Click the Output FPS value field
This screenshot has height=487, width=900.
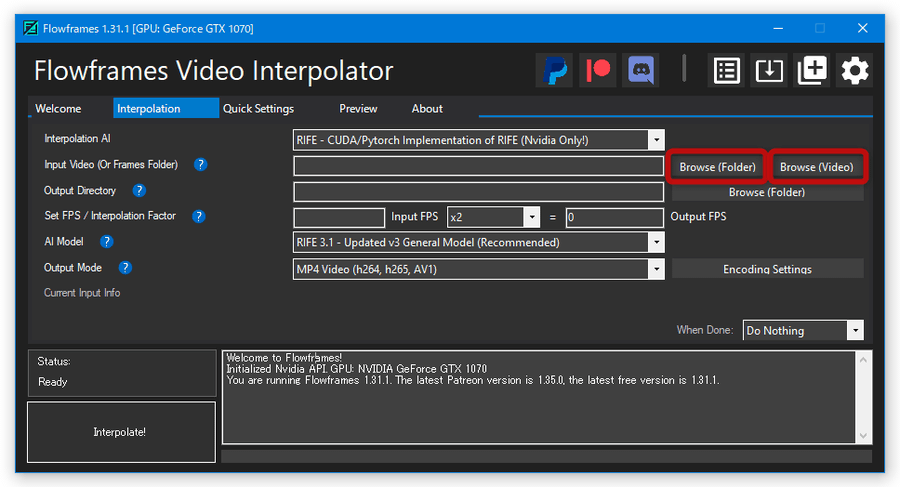[614, 218]
